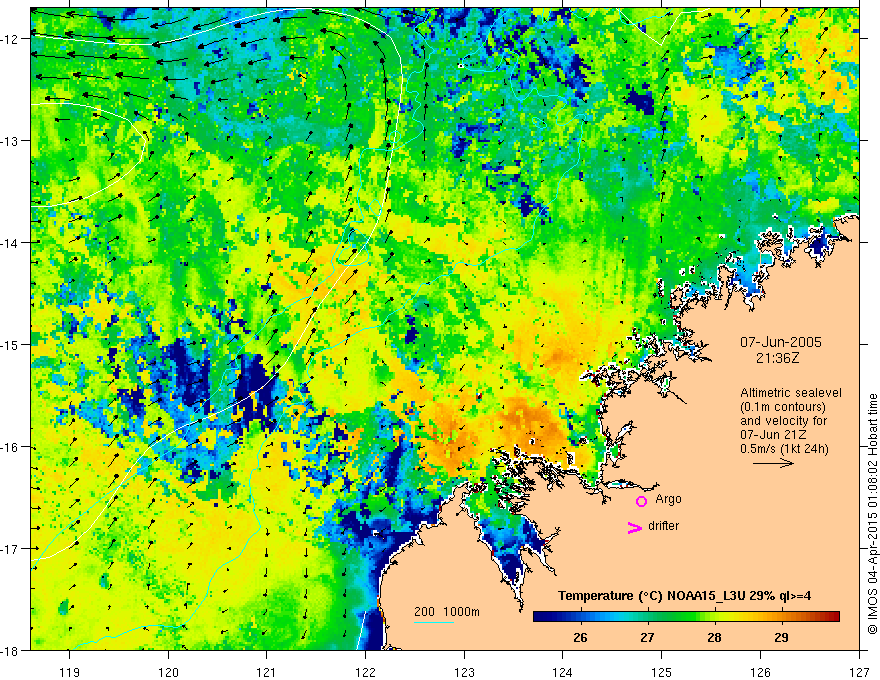Click the date text "07-Jun-2005"

point(781,342)
